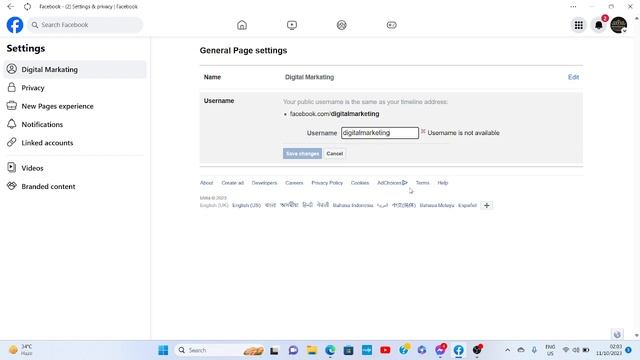Open YouTube app from taskbar
This screenshot has height=360, width=640.
pos(385,350)
